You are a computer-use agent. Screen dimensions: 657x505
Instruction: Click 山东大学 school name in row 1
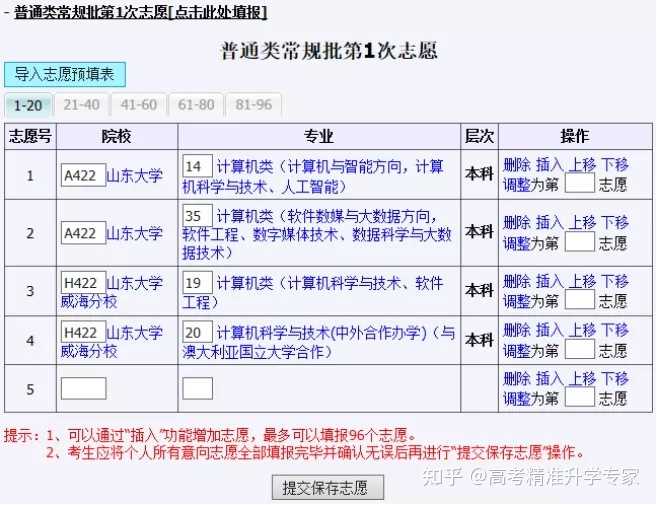[x=135, y=175]
